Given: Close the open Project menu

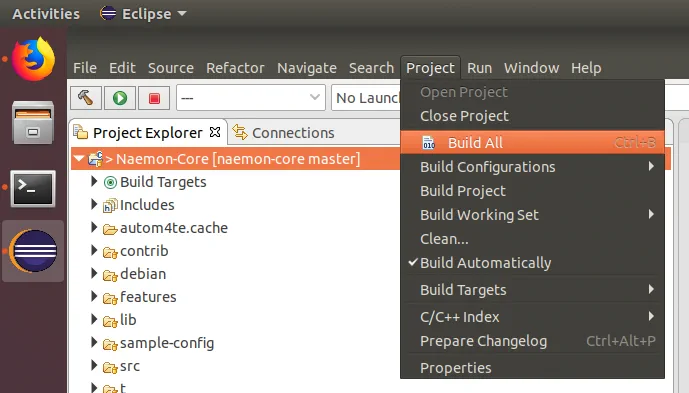Looking at the screenshot, I should [430, 68].
